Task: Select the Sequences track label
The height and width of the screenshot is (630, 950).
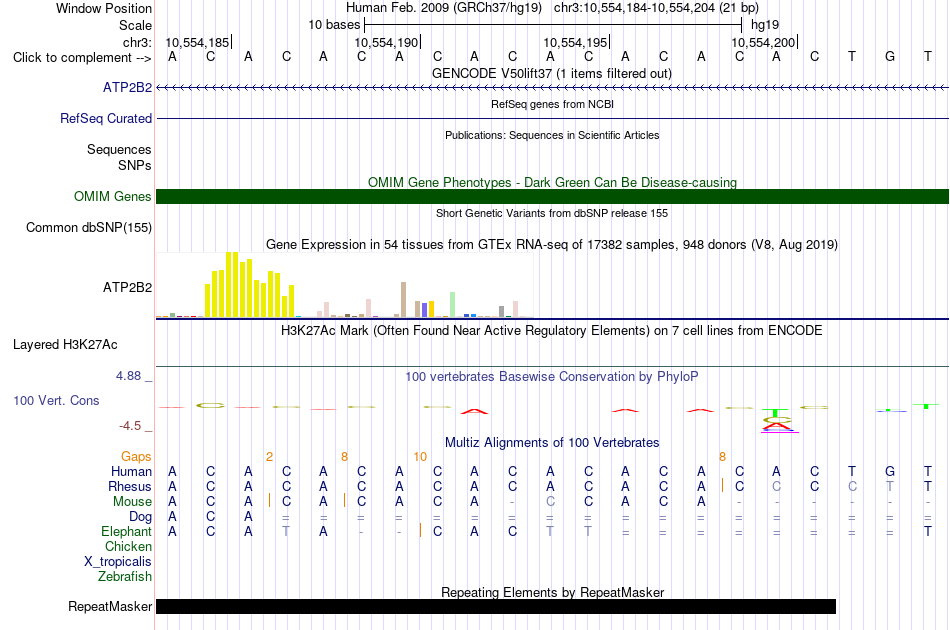Action: (x=119, y=150)
